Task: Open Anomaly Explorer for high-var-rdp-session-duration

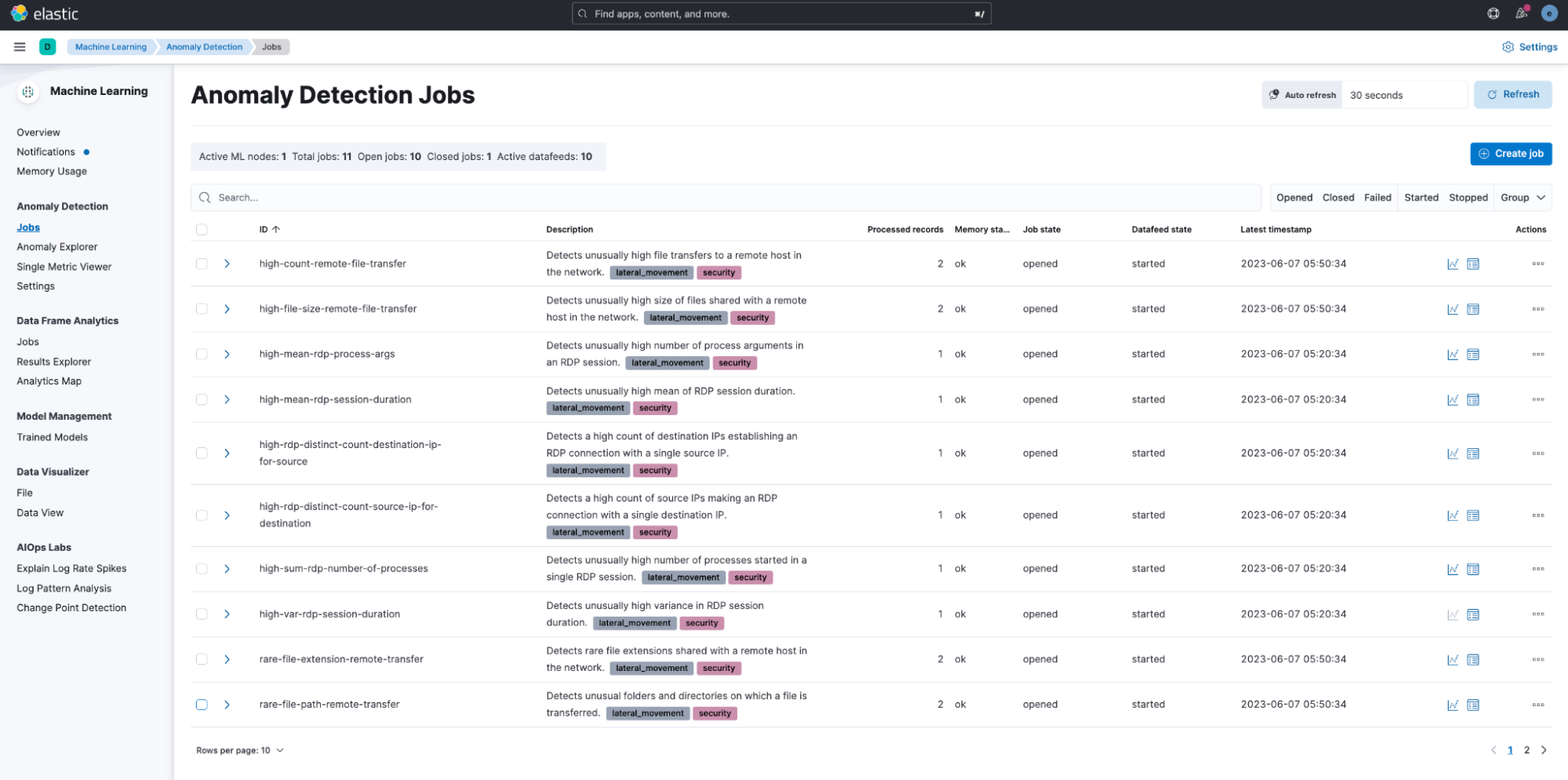Action: 1473,614
